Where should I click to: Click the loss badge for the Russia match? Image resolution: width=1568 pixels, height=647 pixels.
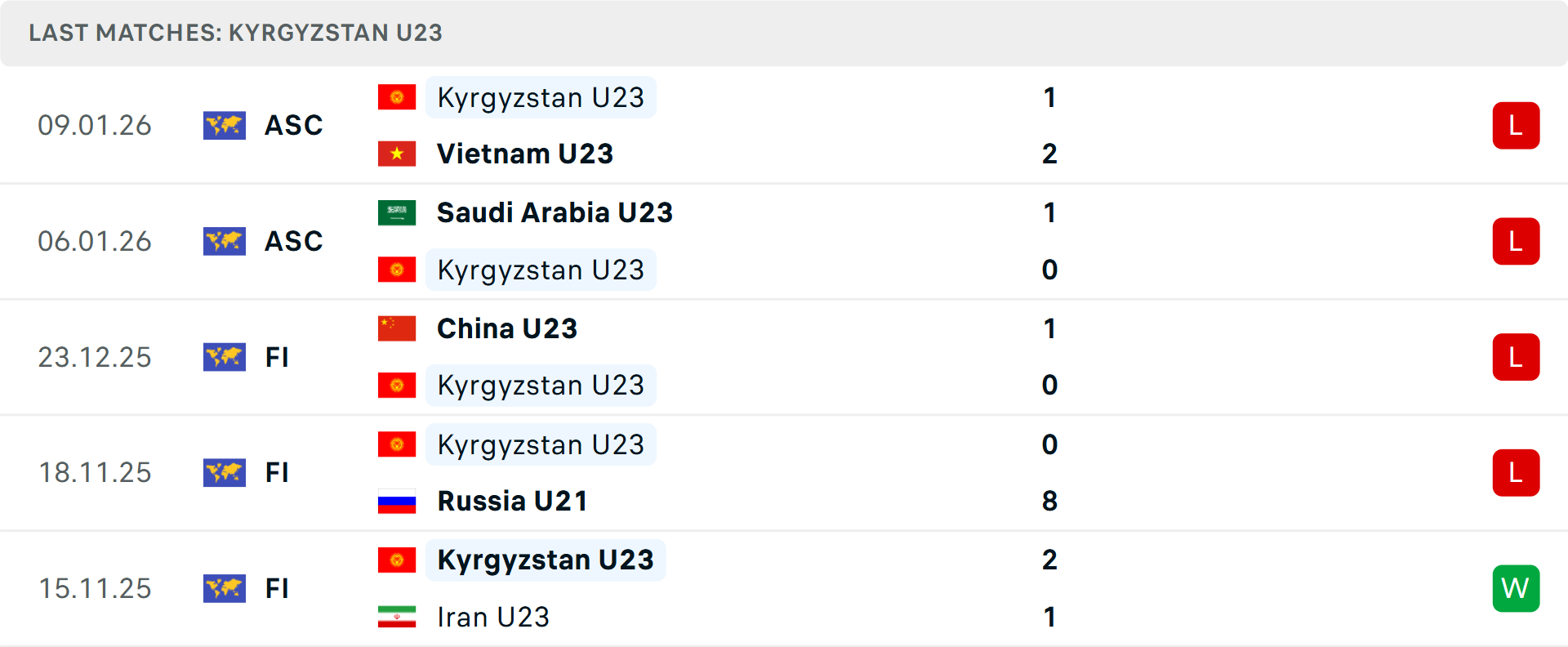point(1516,473)
